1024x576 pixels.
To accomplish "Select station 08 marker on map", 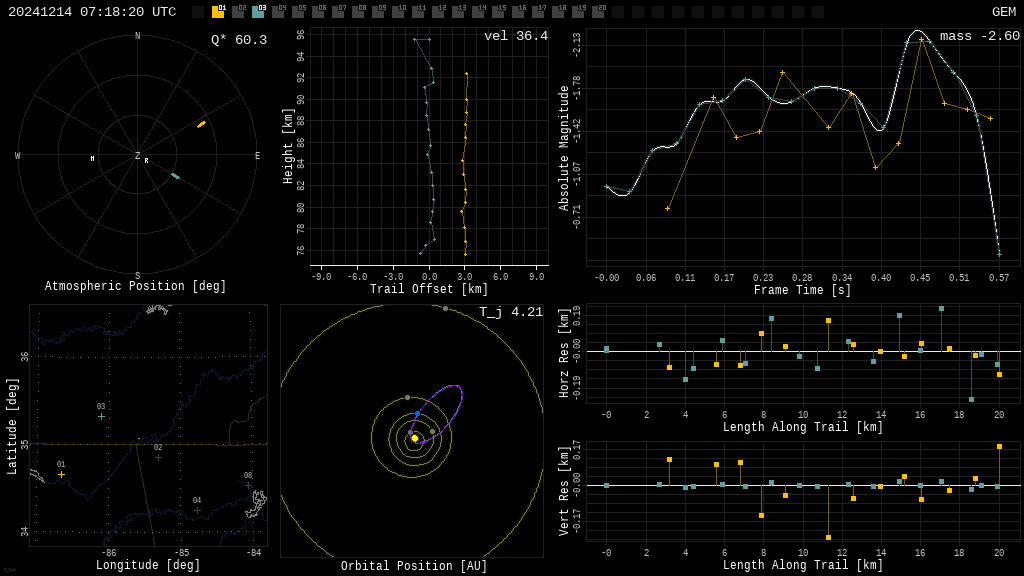I will (x=248, y=485).
